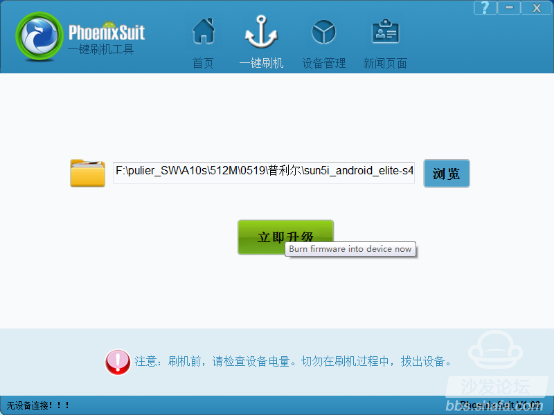
Task: Click the red exclamation warning icon
Action: point(118,362)
